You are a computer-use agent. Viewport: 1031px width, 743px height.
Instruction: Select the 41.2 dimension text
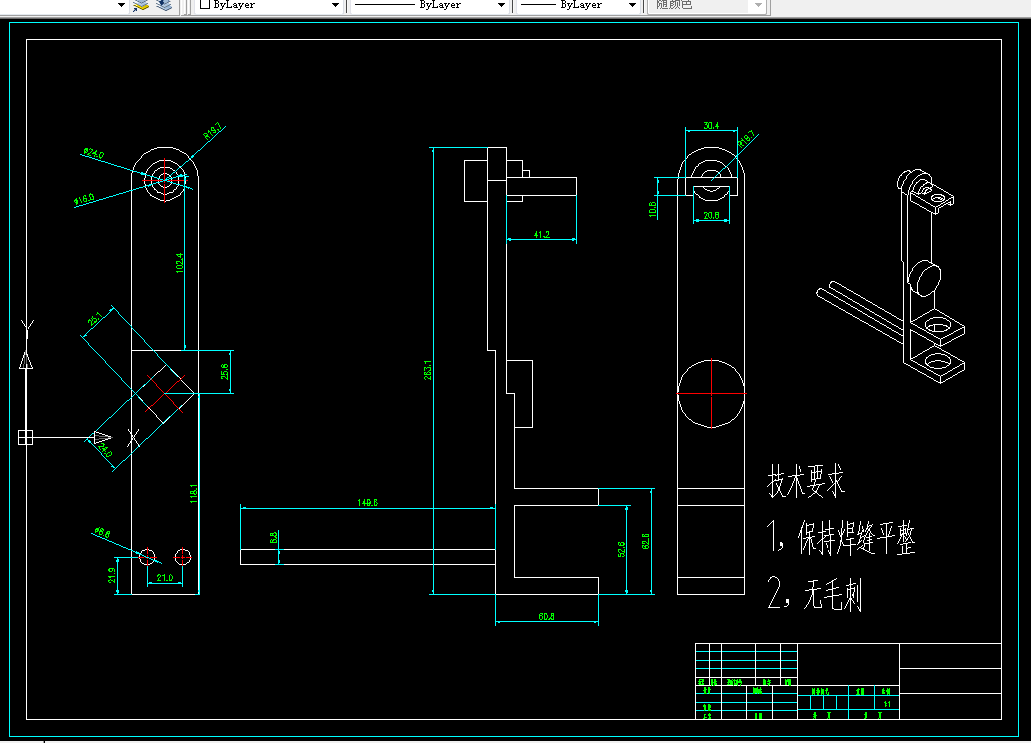tap(542, 234)
